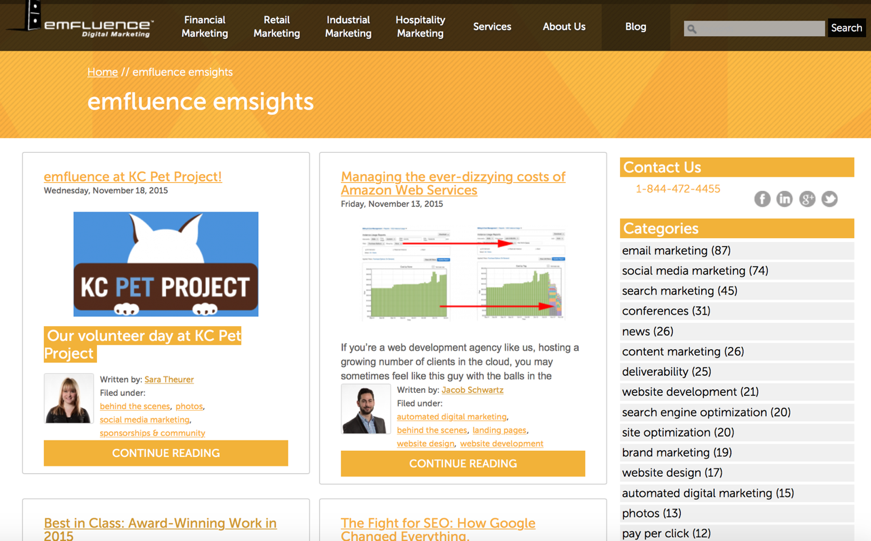Click Jacob Schwartz's author photo

click(365, 409)
